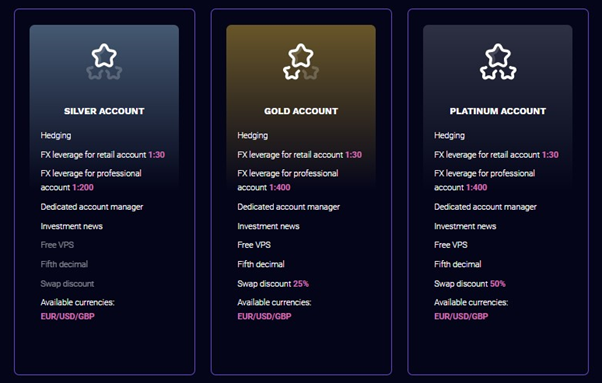Screen dimensions: 602x383
Task: Click Swap discount 25% in Gold card
Action: pyautogui.click(x=273, y=284)
